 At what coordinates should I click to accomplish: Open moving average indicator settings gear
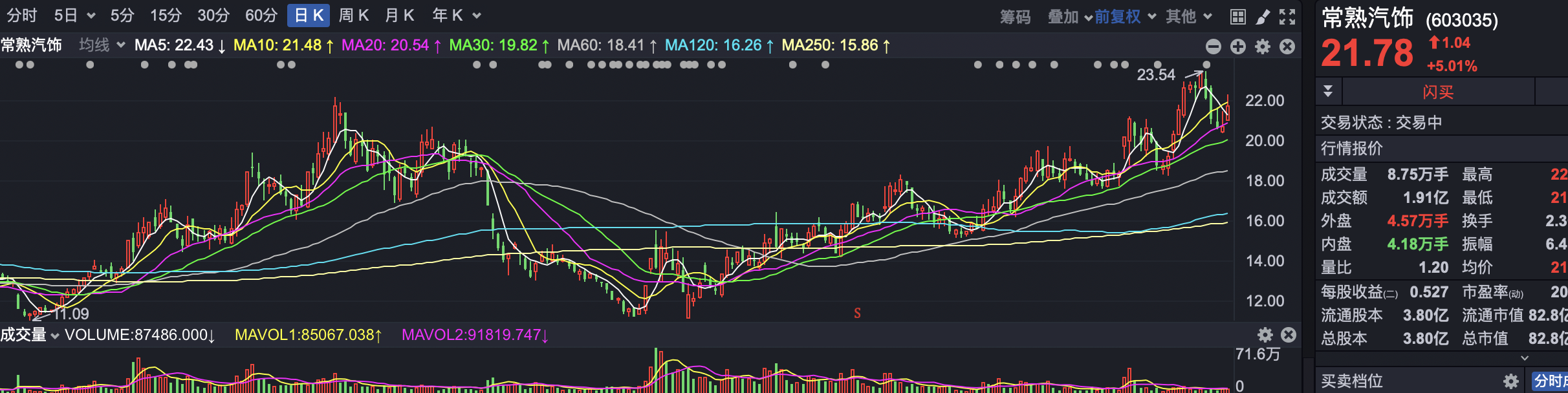point(1263,47)
